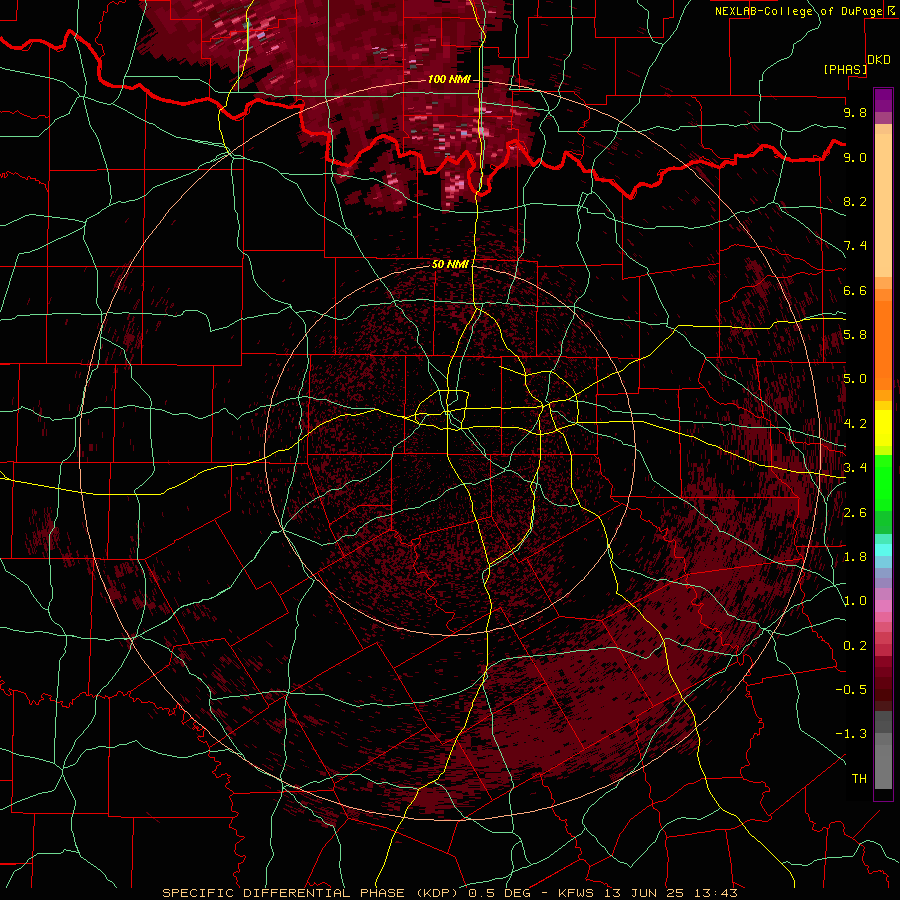
Task: Click the 7.4 value on the color scale
Action: [855, 246]
